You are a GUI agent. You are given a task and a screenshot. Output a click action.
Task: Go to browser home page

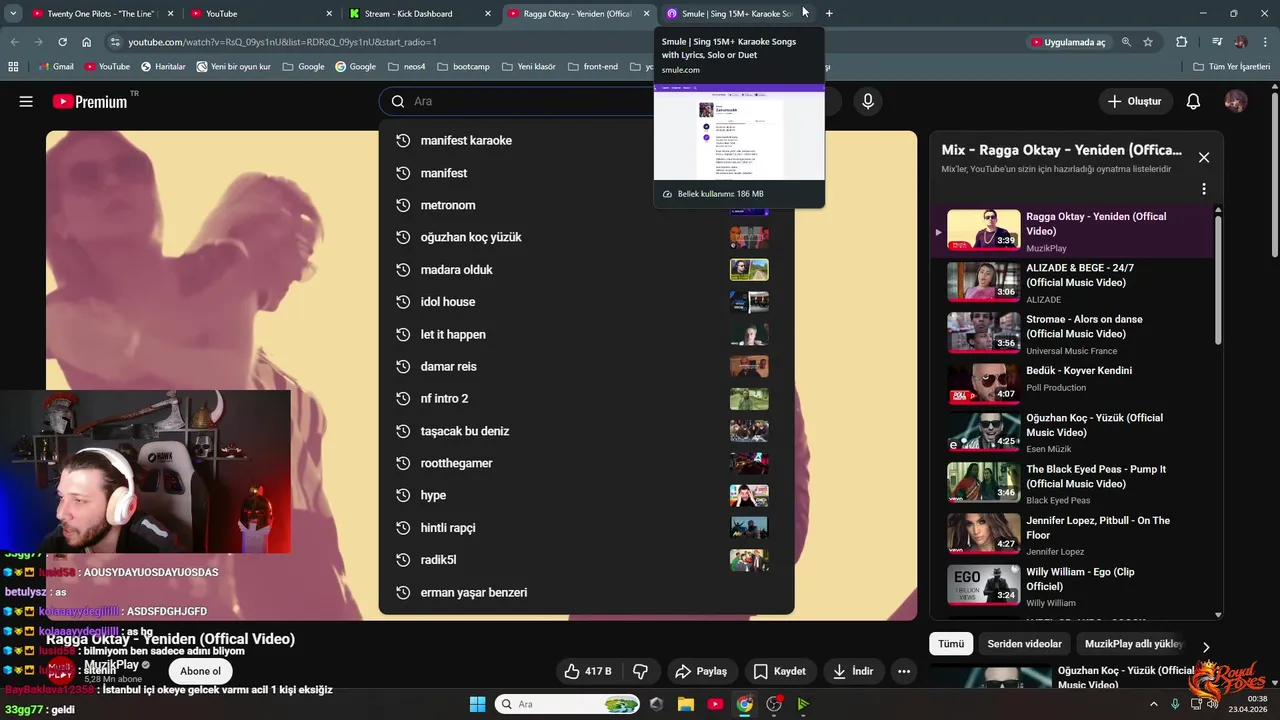tap(86, 42)
